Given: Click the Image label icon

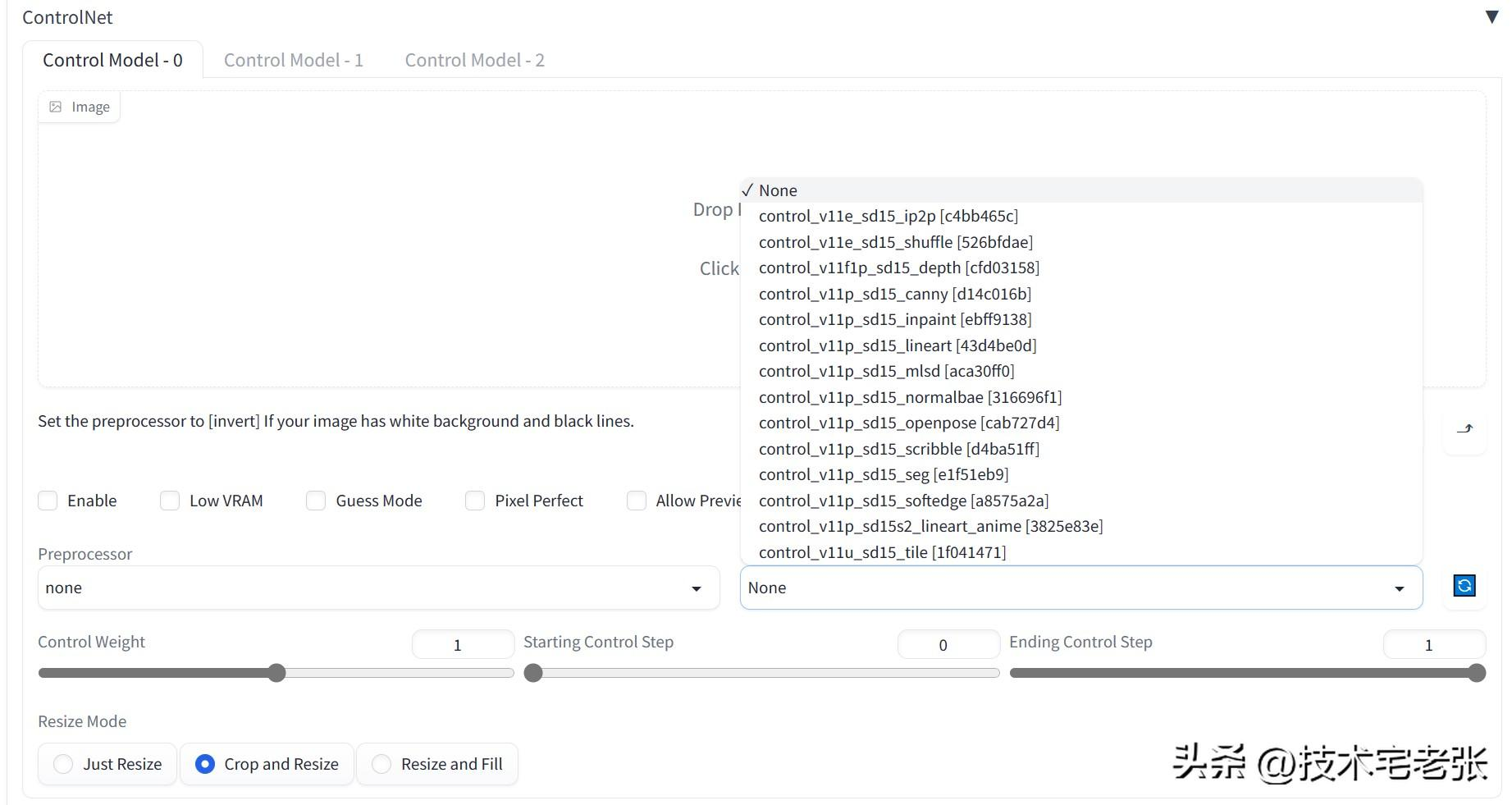Looking at the screenshot, I should [x=56, y=107].
